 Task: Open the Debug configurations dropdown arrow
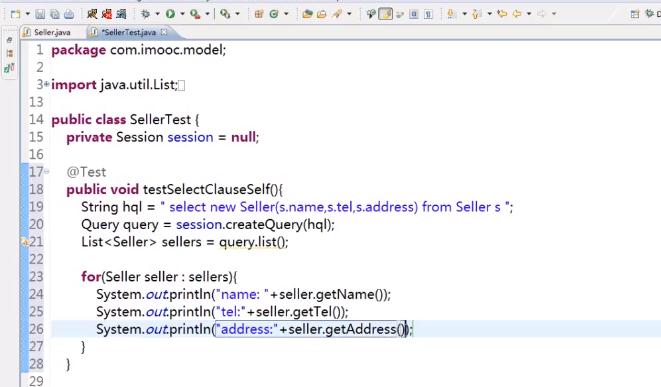[157, 14]
